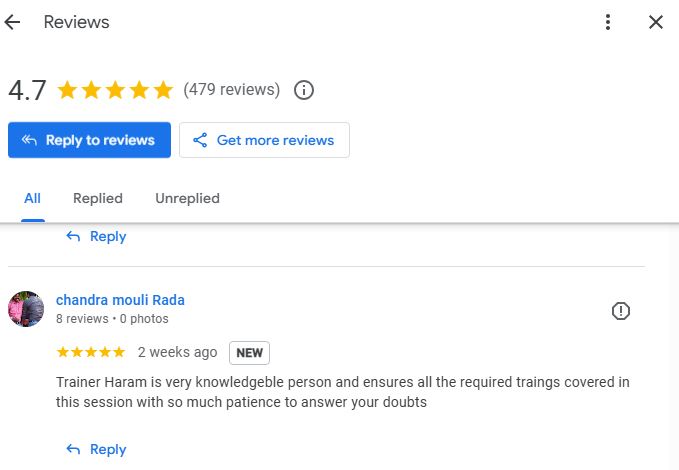Switch to the Replied tab

pyautogui.click(x=98, y=198)
